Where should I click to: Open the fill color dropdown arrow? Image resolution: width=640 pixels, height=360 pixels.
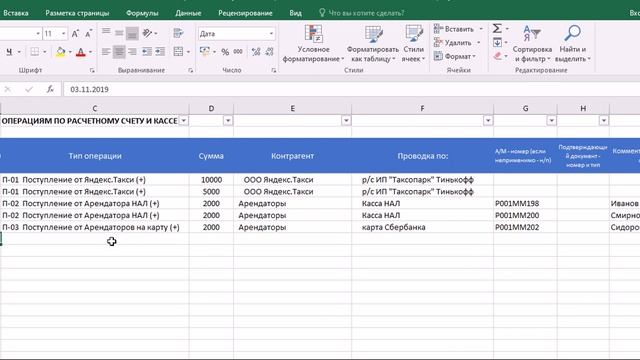tap(70, 52)
